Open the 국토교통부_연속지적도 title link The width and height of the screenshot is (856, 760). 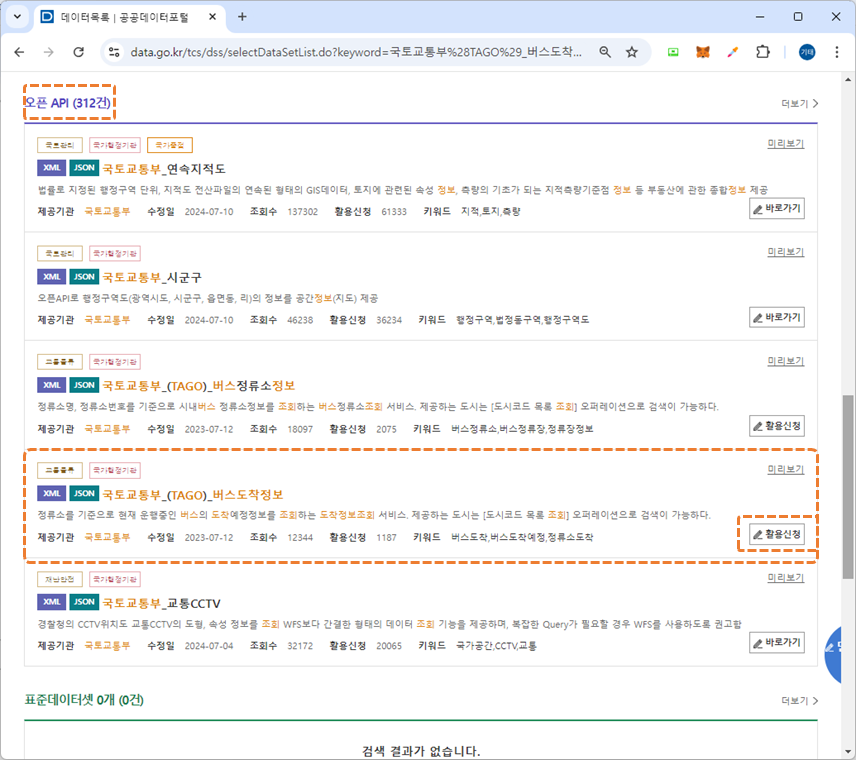164,169
